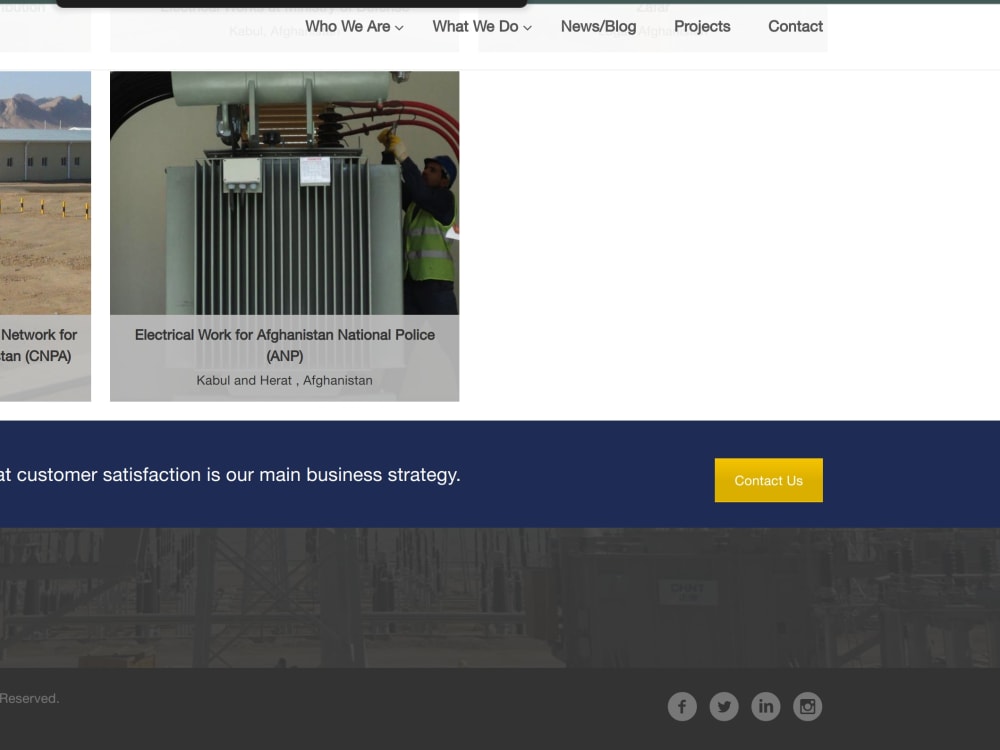This screenshot has width=1000, height=750.
Task: Select the customer satisfaction business strategy text
Action: pos(230,475)
